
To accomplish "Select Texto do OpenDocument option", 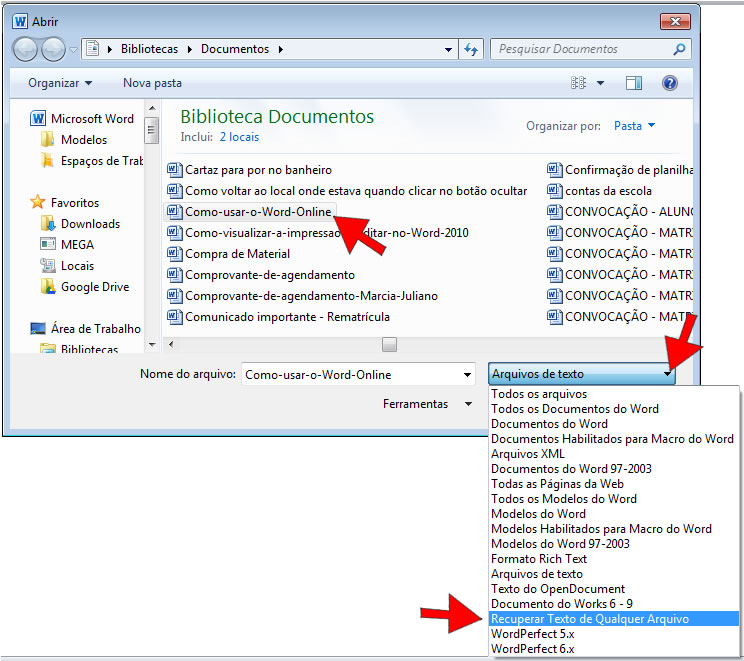I will click(614, 588).
